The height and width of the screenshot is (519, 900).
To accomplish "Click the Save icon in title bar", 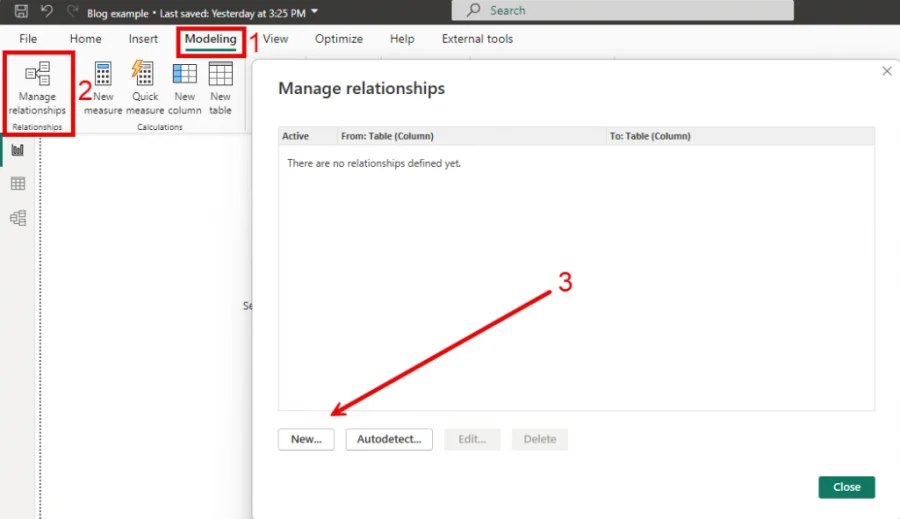I will pos(21,11).
